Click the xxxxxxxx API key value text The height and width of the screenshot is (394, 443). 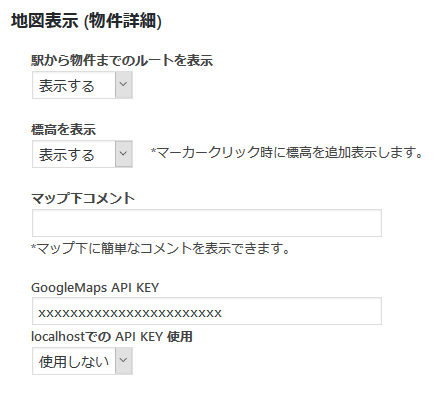[130, 313]
